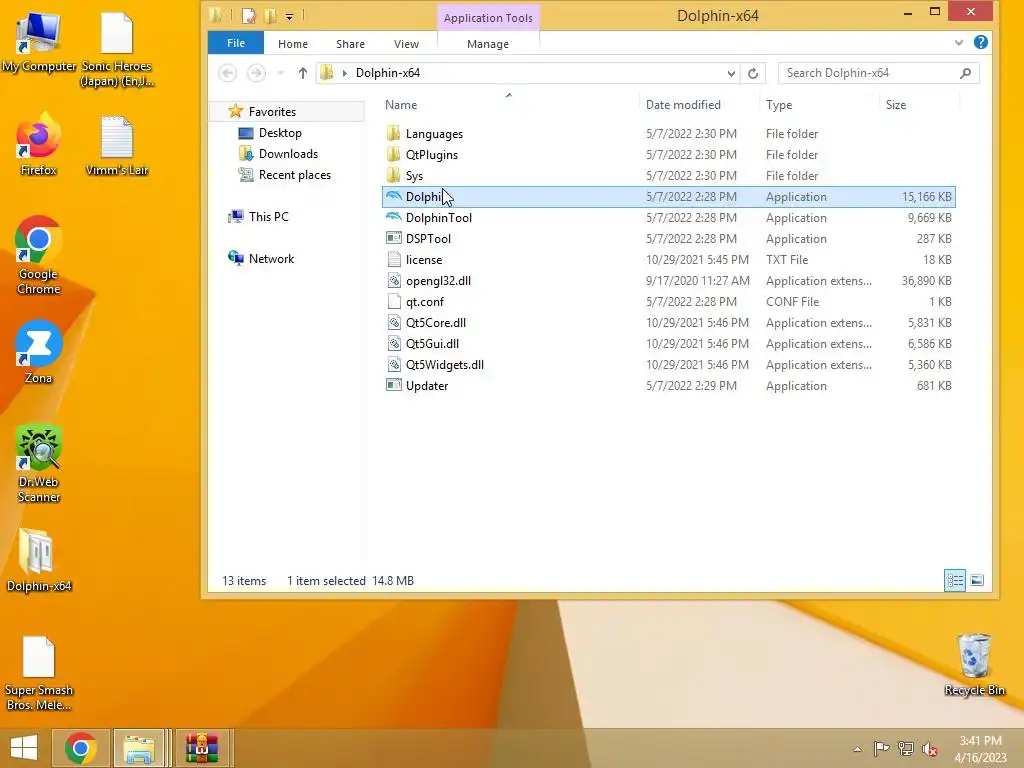This screenshot has height=768, width=1024.
Task: Show hidden system tray icons
Action: (x=857, y=749)
